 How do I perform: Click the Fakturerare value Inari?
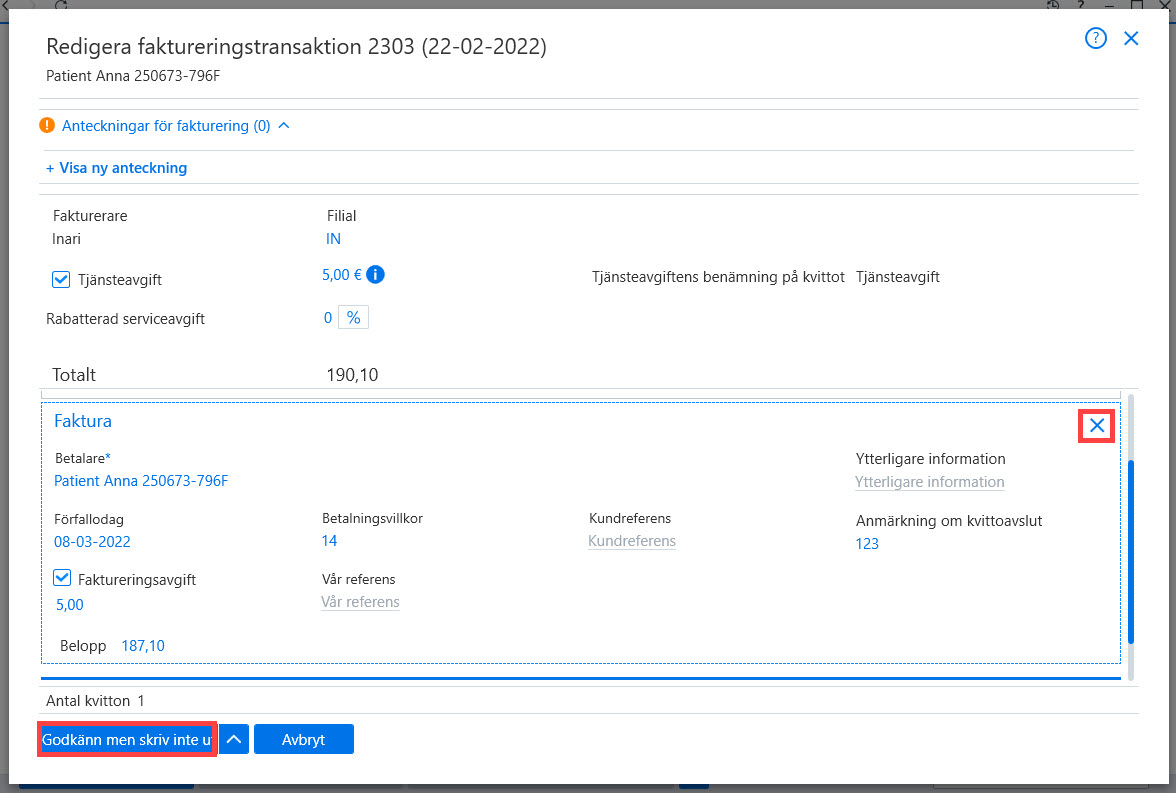67,239
